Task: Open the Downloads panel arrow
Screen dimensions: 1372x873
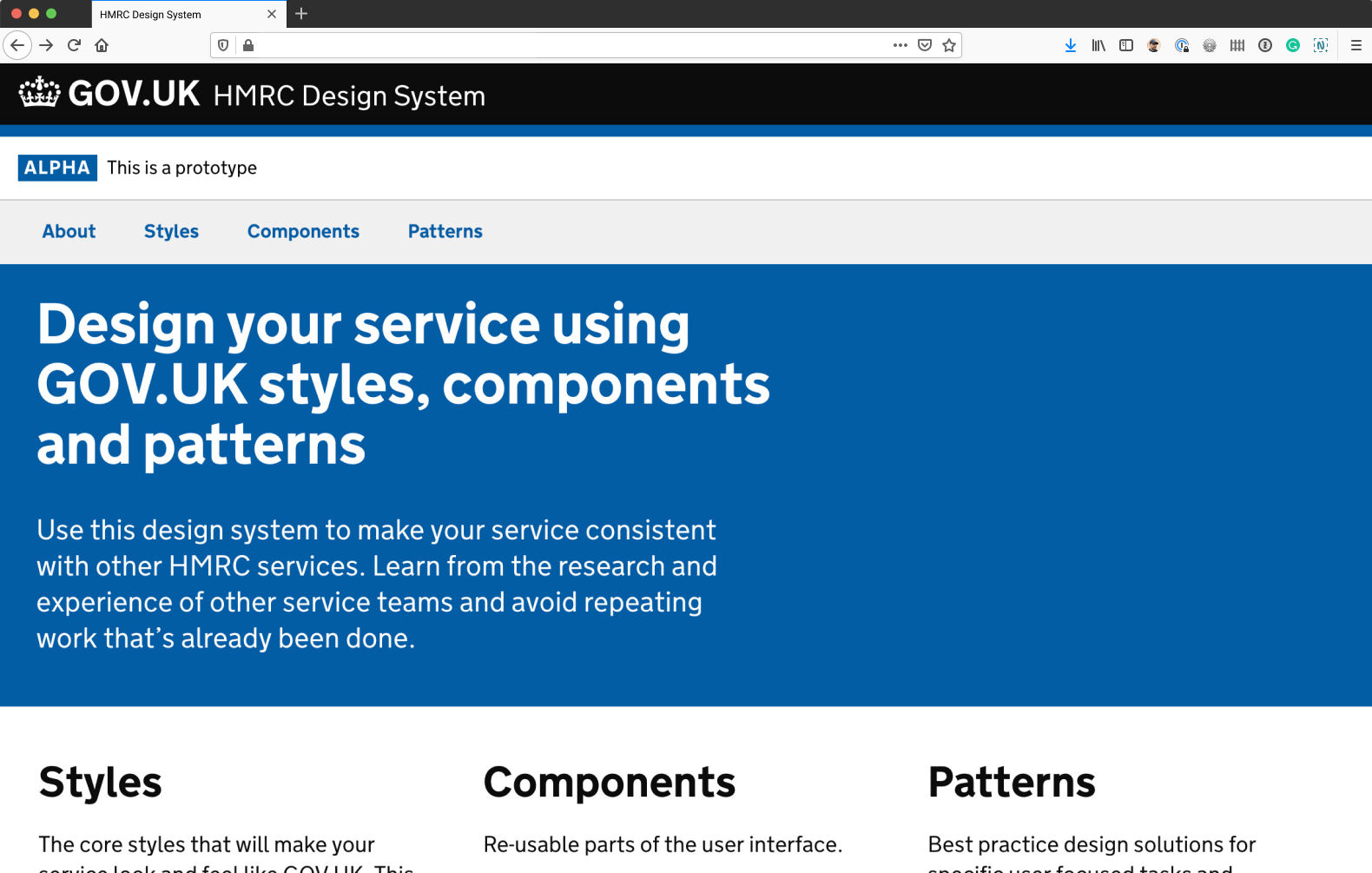Action: pos(1071,45)
